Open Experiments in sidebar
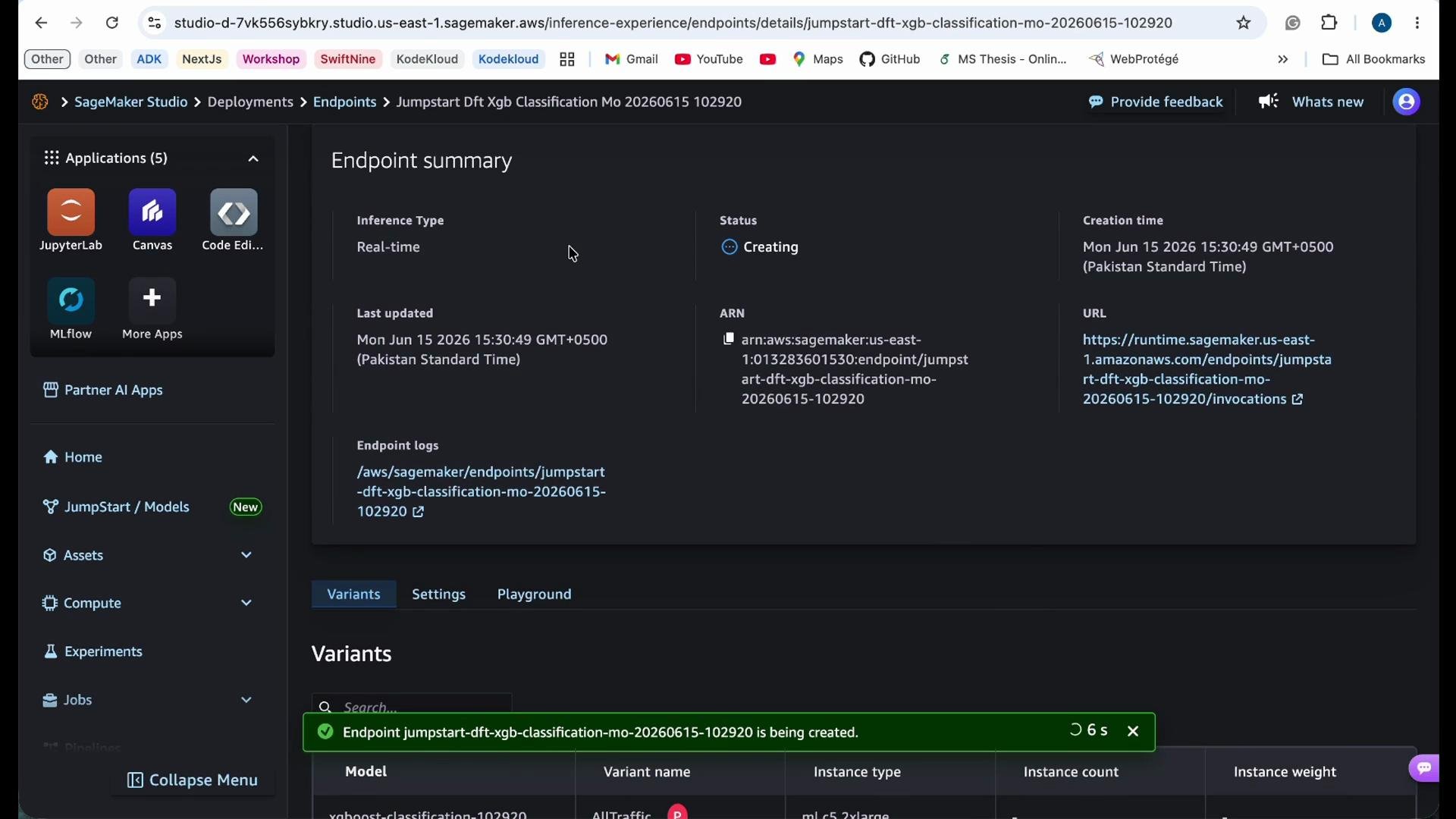The height and width of the screenshot is (819, 1456). point(93,651)
